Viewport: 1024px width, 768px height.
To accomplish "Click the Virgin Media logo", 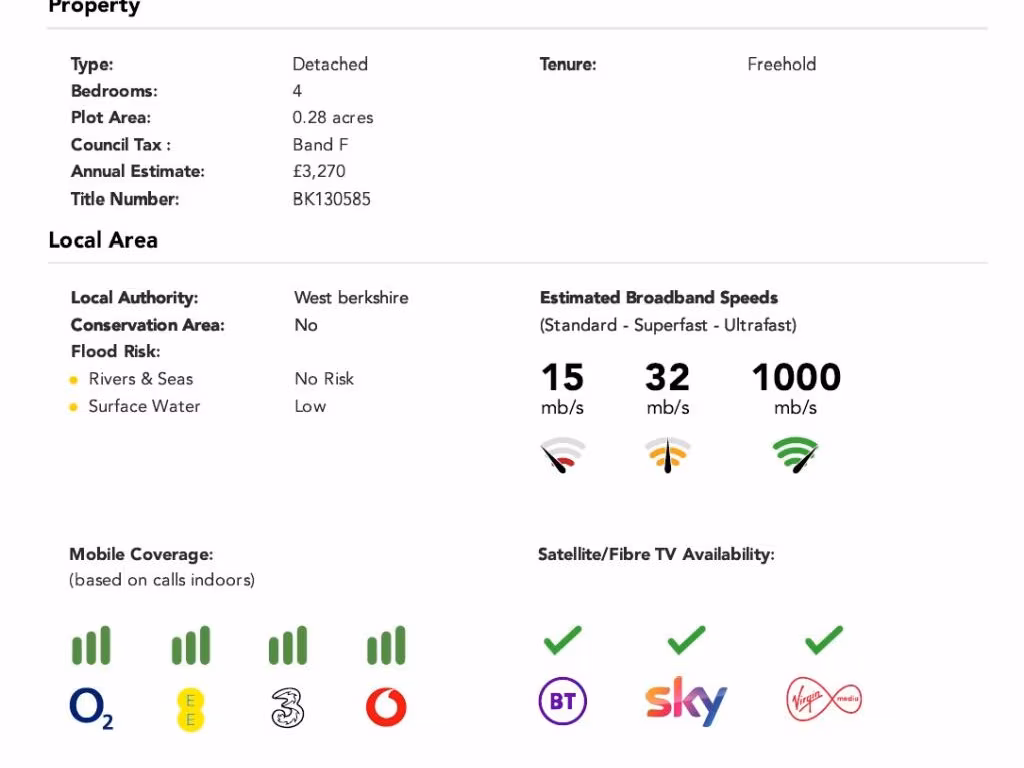I will click(x=823, y=700).
